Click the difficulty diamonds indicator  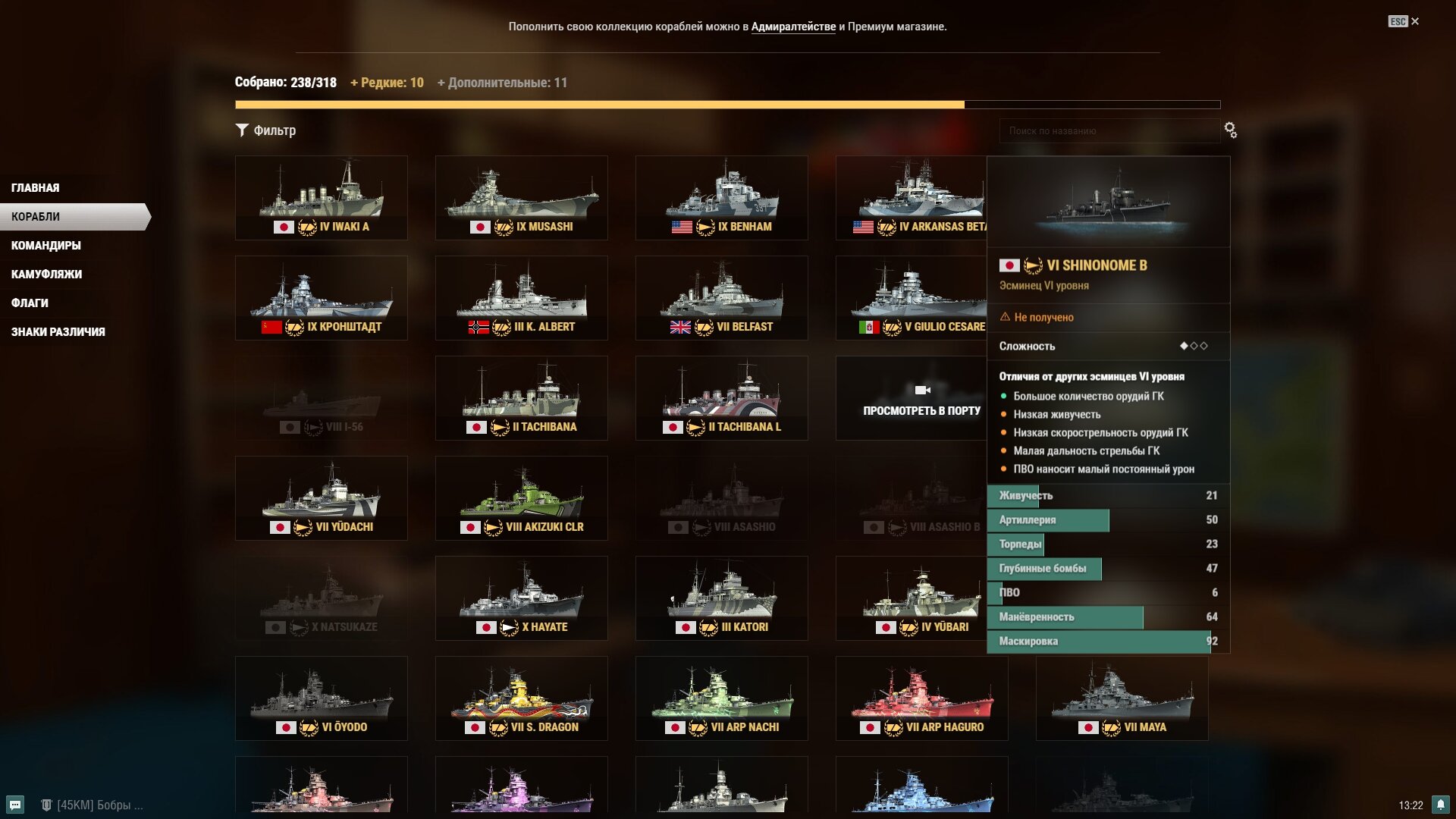point(1194,346)
